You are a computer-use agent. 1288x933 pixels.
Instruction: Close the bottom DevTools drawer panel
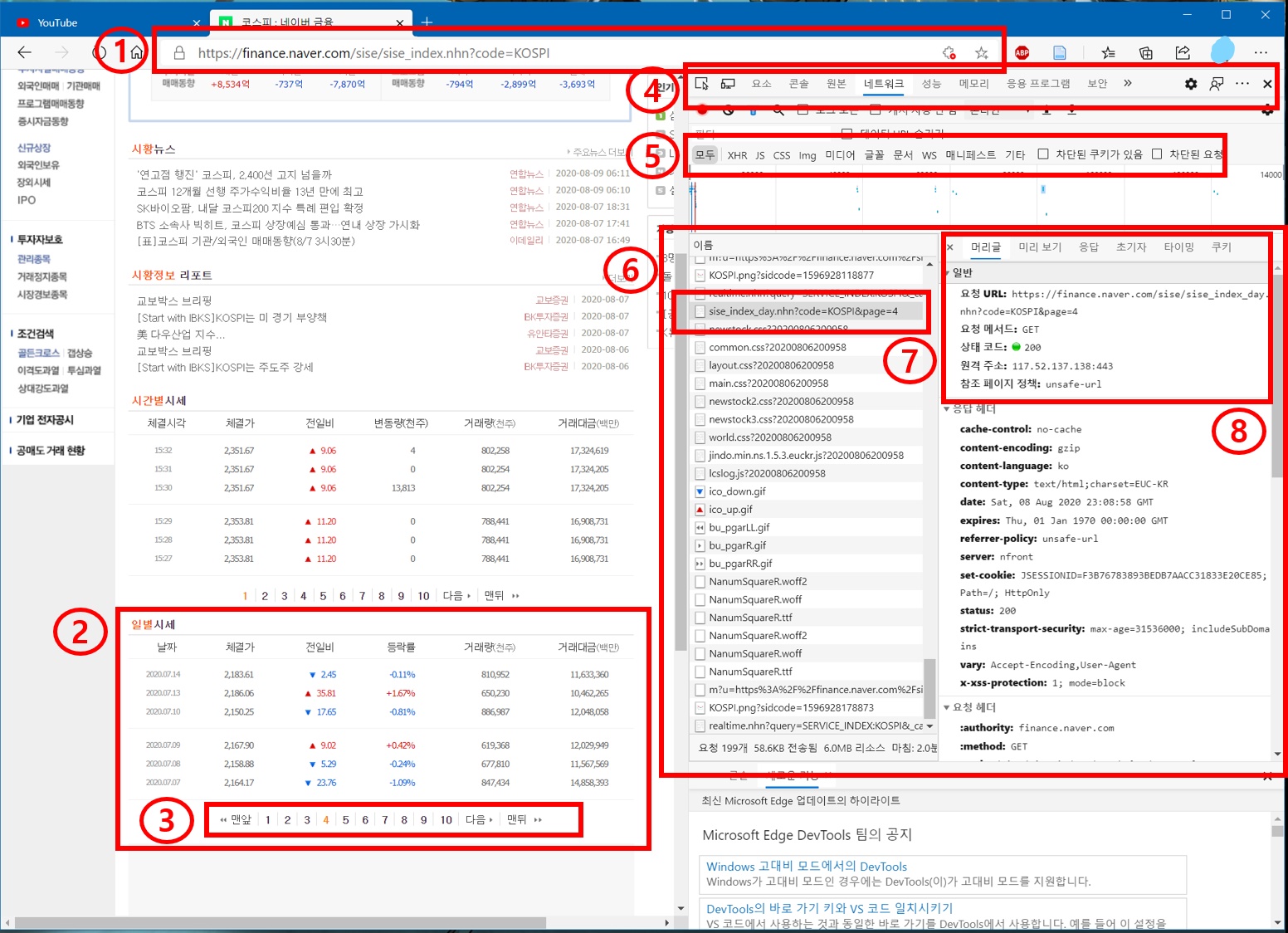(1267, 777)
